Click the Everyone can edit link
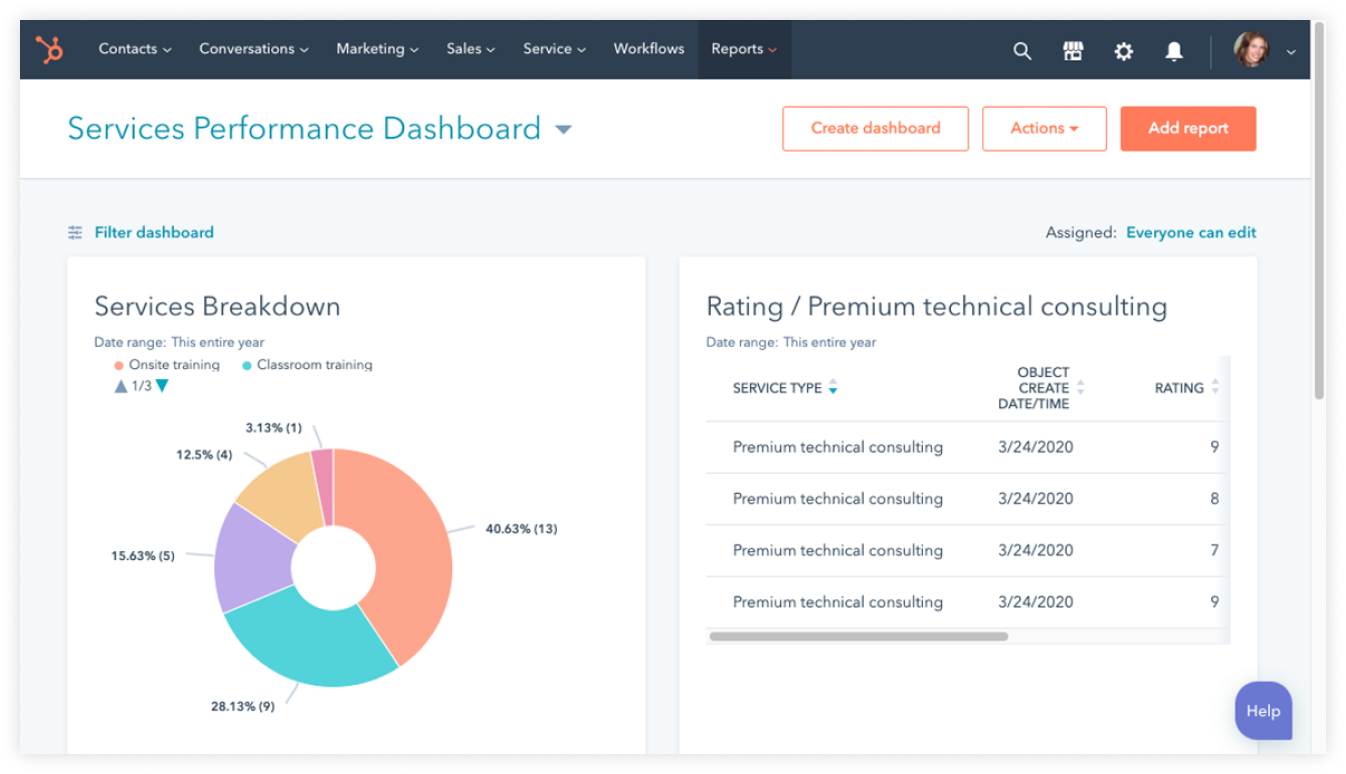 pos(1190,233)
